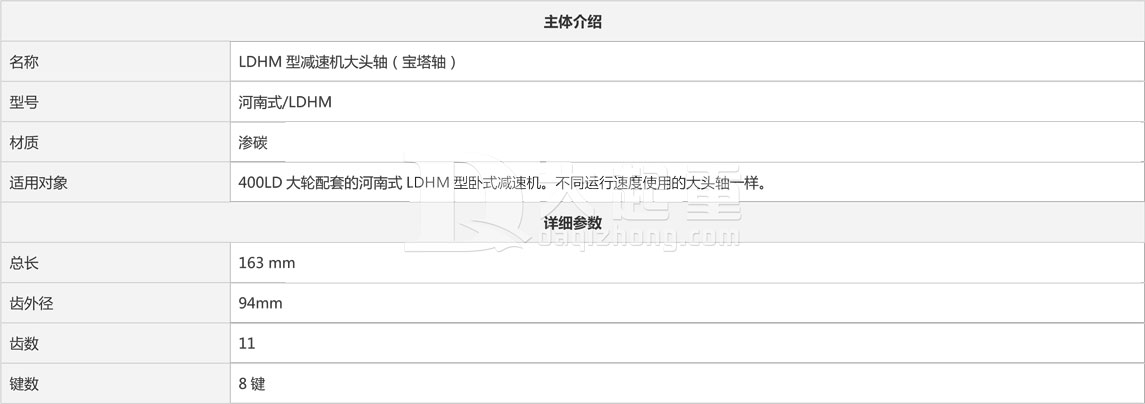Click the 渗碳 material value
Screen dimensions: 1145x404
(x=253, y=142)
